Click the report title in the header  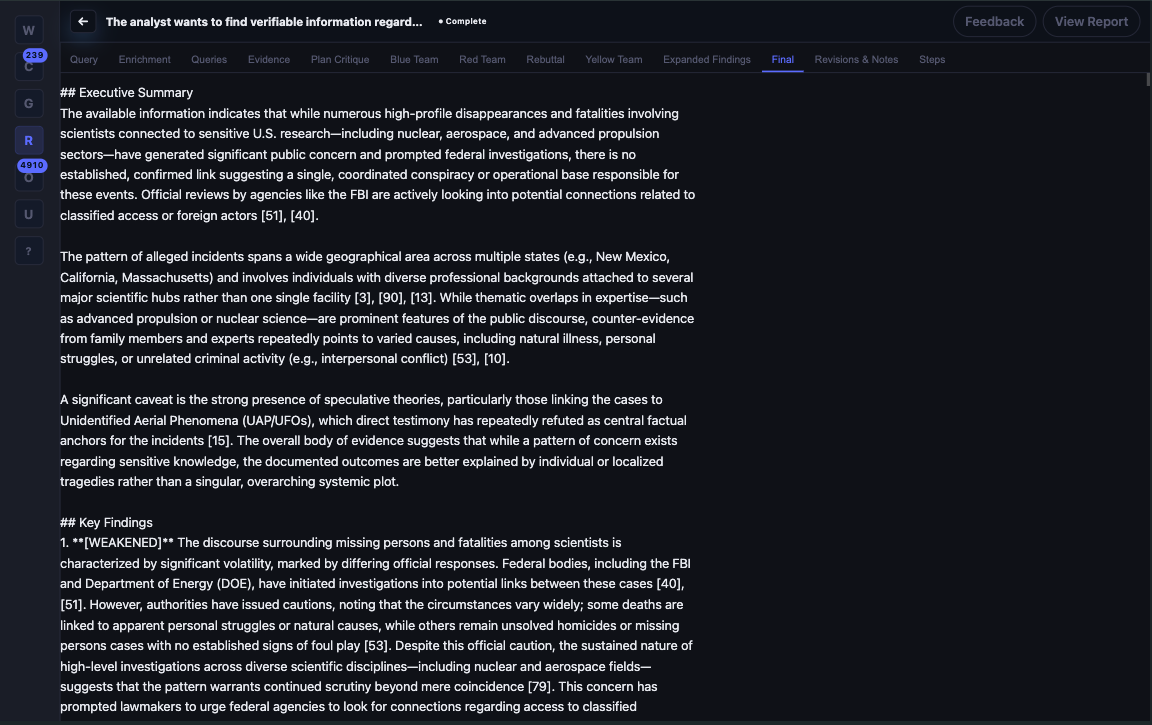coord(264,21)
